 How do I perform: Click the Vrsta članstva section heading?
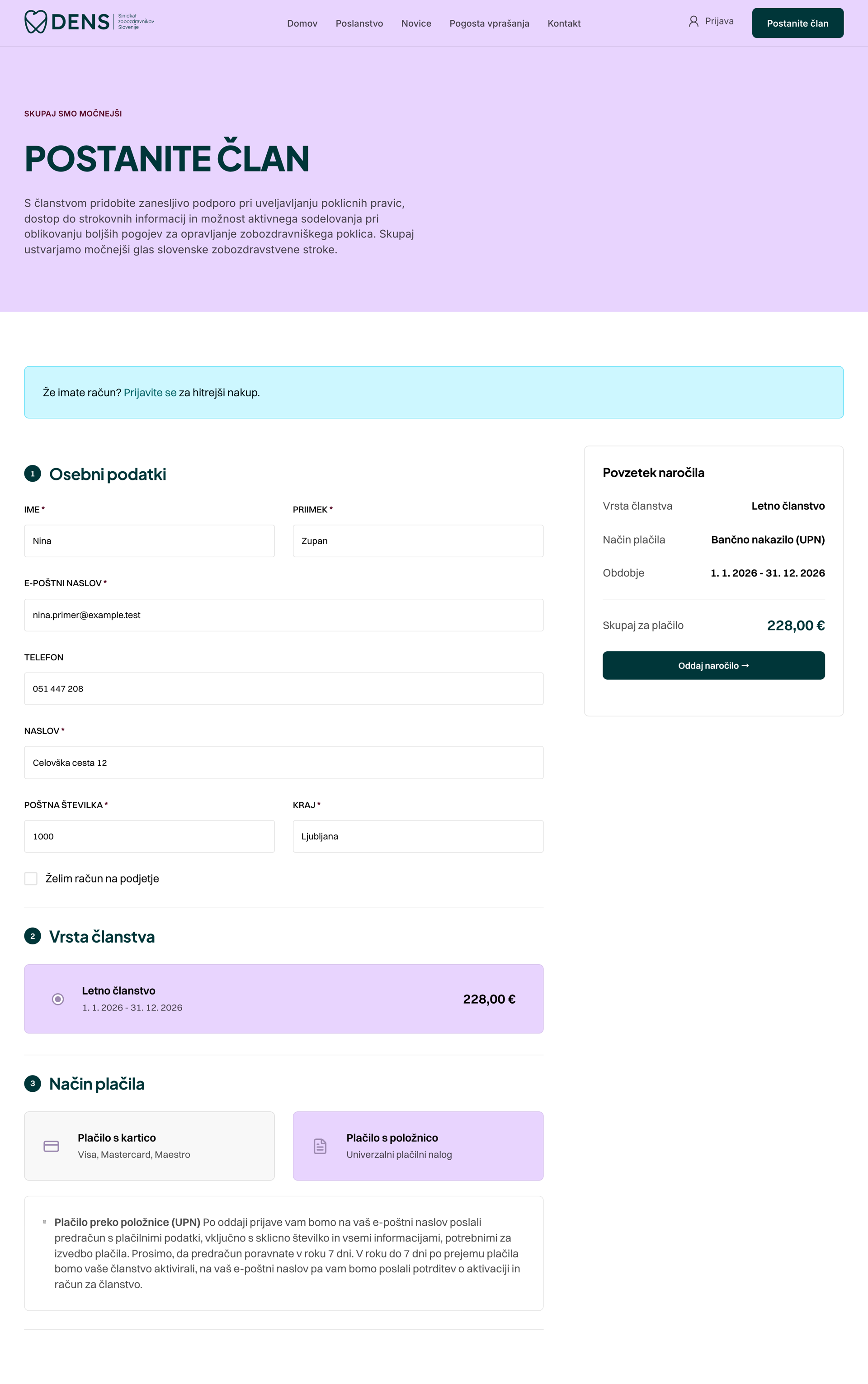[102, 937]
